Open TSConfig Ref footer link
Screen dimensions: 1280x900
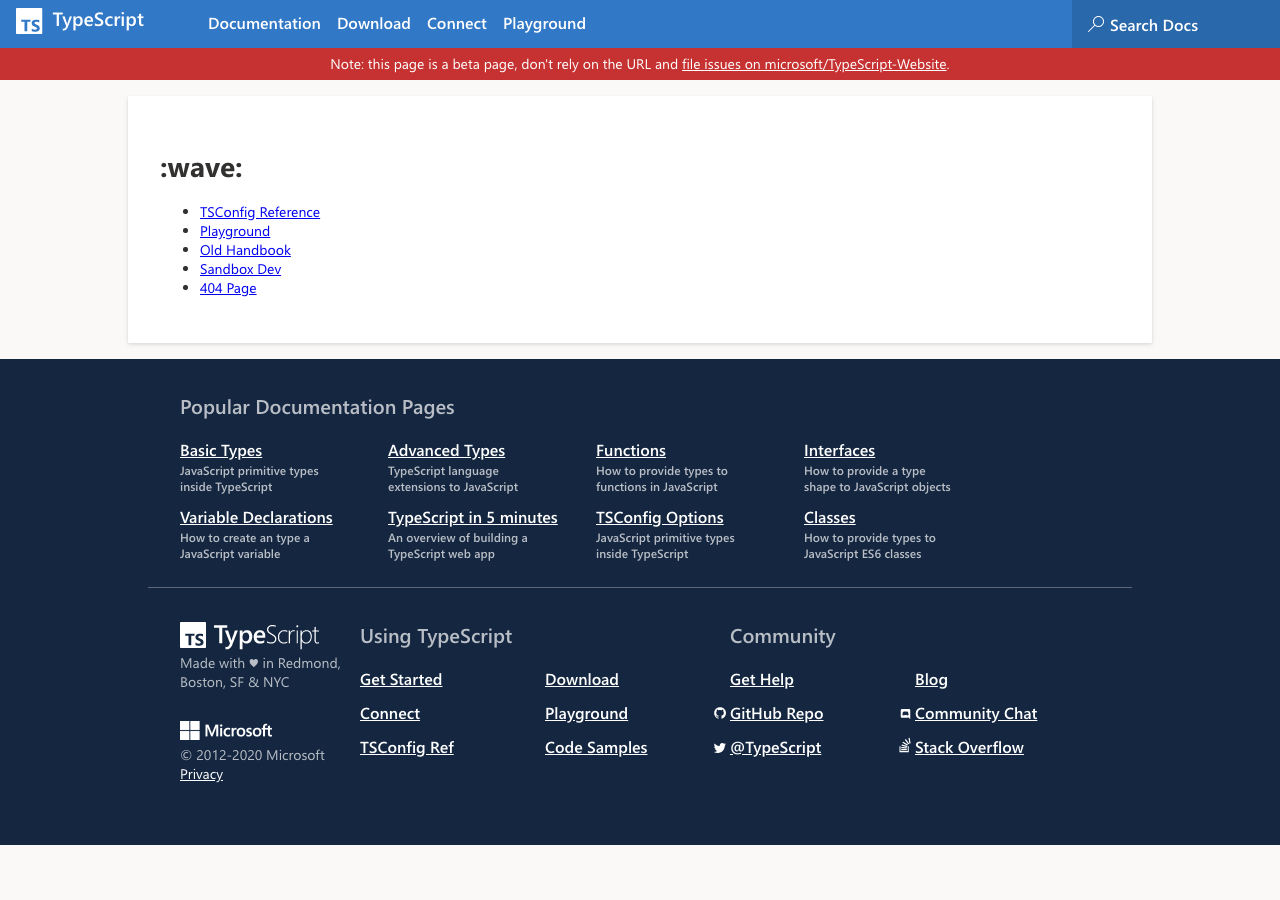(x=407, y=747)
